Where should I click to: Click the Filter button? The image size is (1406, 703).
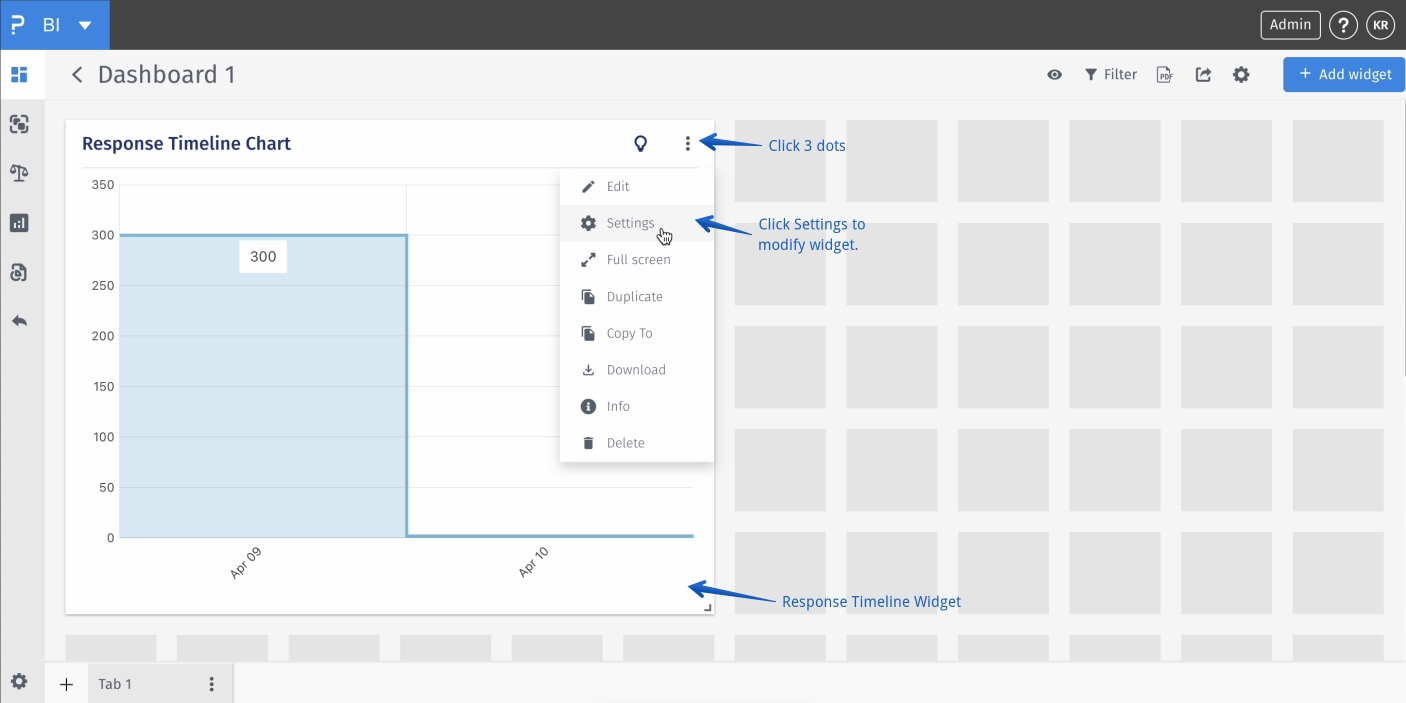coord(1111,75)
